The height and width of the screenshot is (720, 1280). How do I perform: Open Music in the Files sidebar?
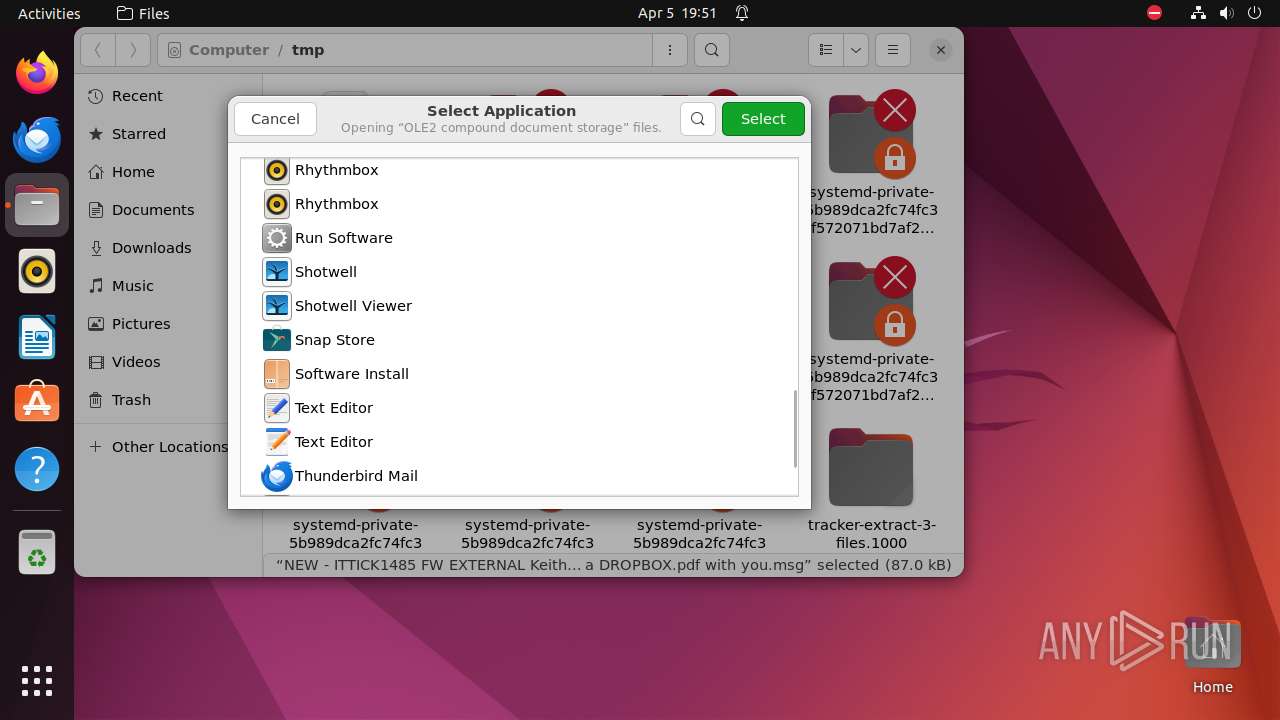pyautogui.click(x=168, y=286)
